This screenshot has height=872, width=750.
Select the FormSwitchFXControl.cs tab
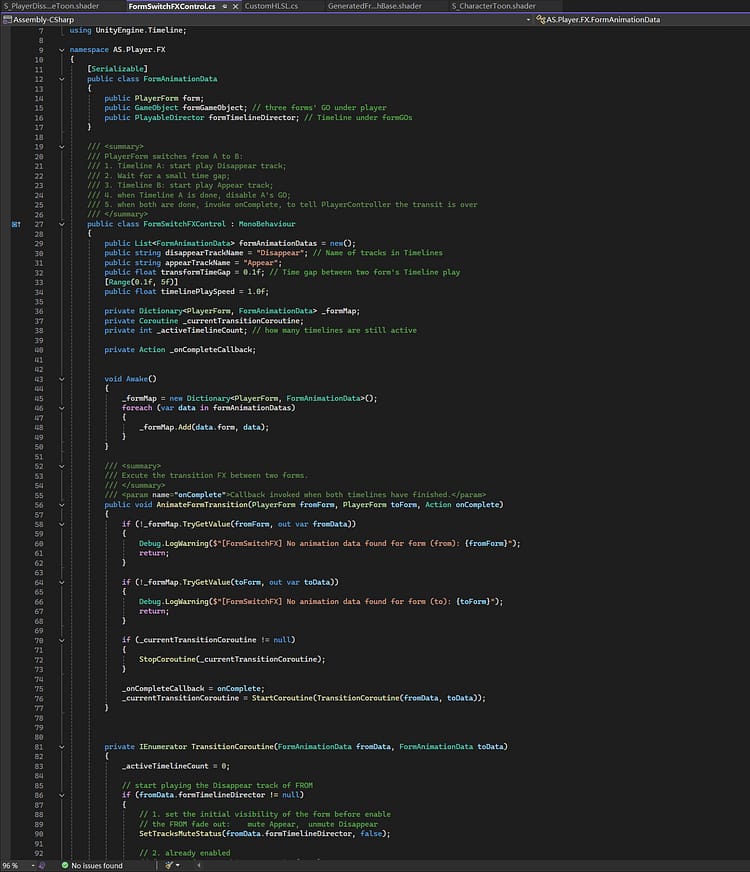coord(172,6)
